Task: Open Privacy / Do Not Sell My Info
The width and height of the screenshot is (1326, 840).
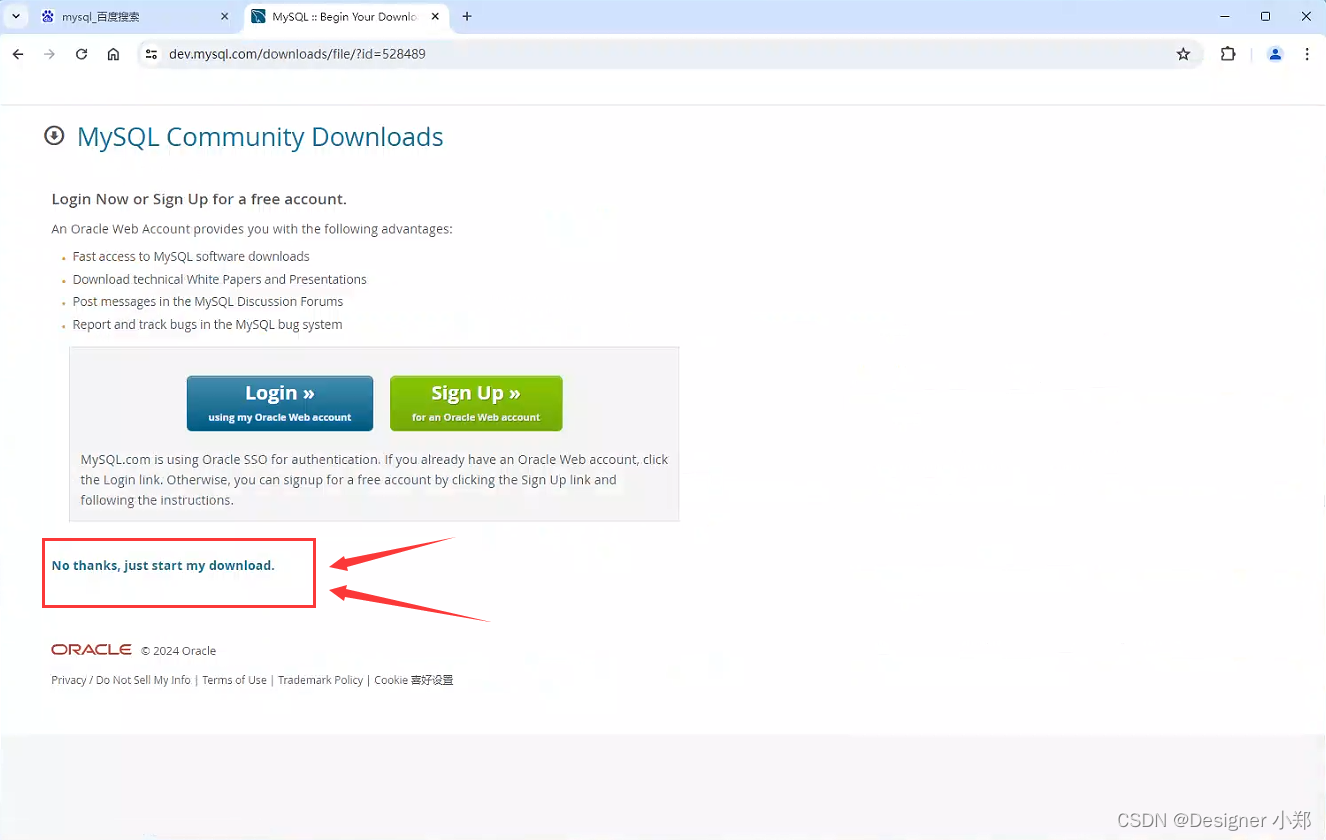Action: pos(121,680)
